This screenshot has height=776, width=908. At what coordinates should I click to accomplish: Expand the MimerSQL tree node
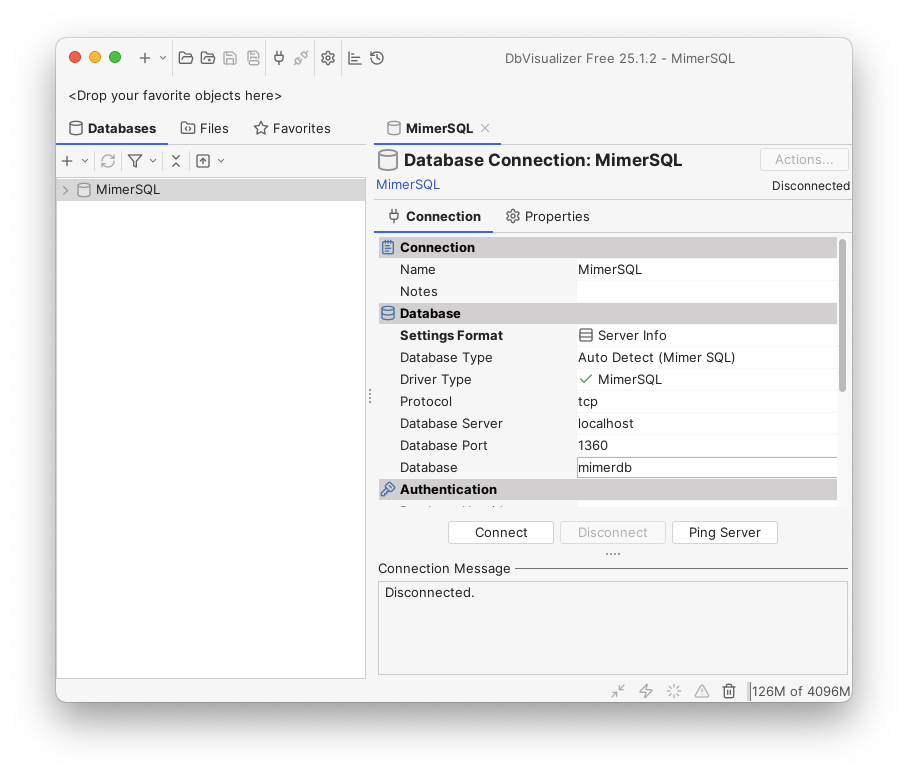64,189
